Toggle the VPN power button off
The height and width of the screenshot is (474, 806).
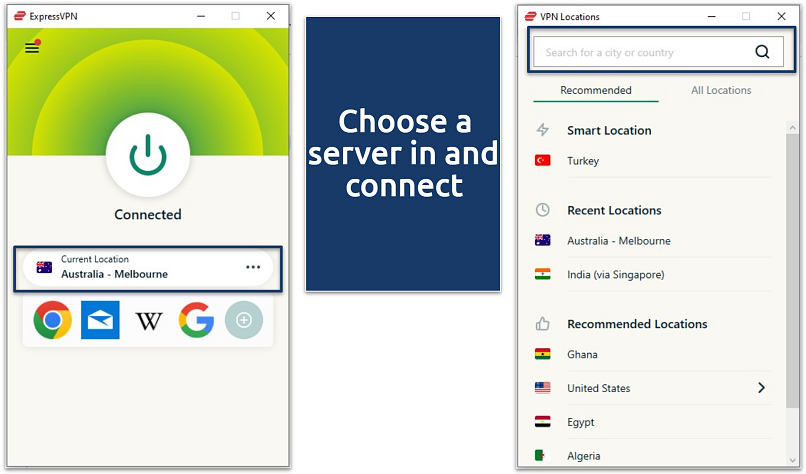[x=148, y=154]
